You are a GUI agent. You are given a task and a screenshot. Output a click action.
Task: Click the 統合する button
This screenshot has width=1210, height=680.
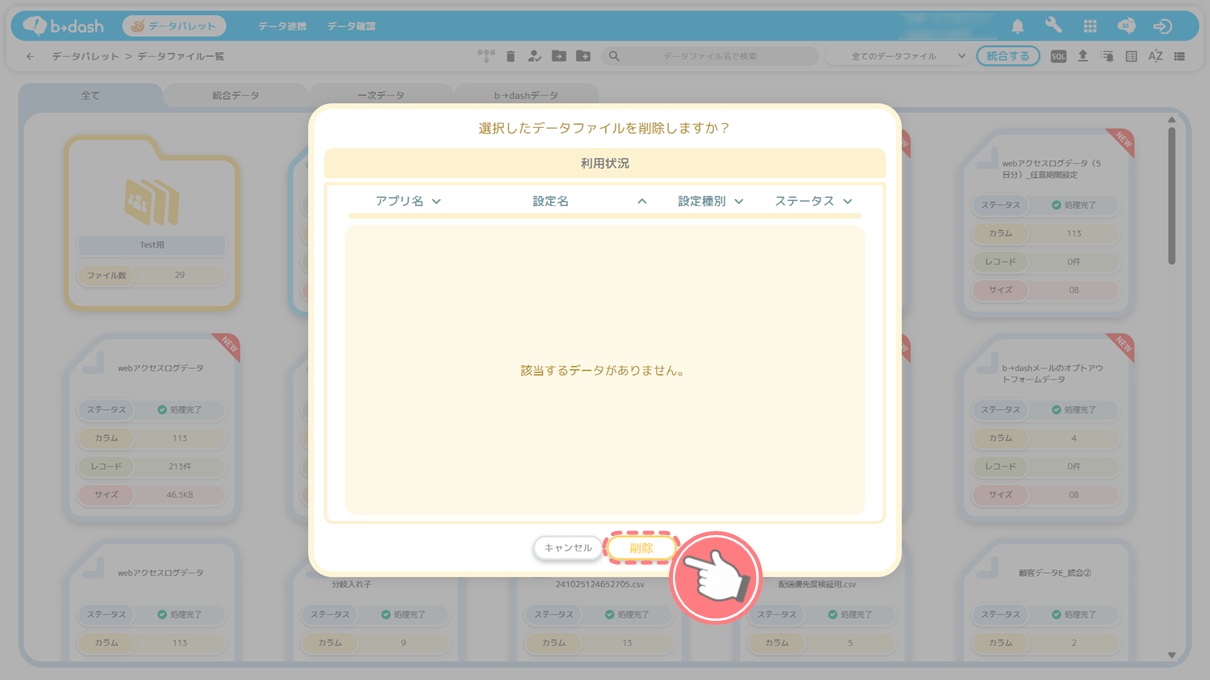[1007, 57]
